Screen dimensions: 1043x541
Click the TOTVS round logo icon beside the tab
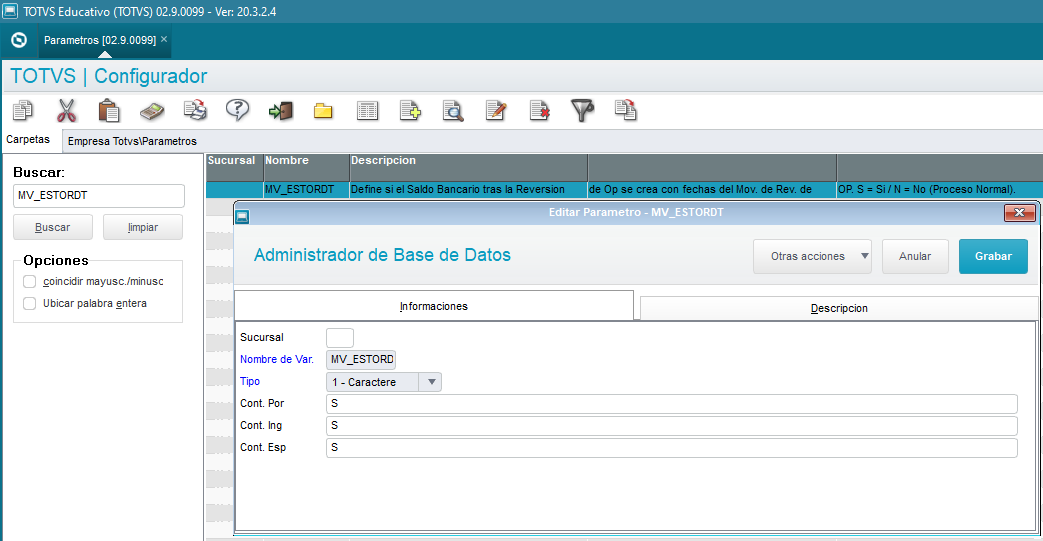pyautogui.click(x=19, y=41)
